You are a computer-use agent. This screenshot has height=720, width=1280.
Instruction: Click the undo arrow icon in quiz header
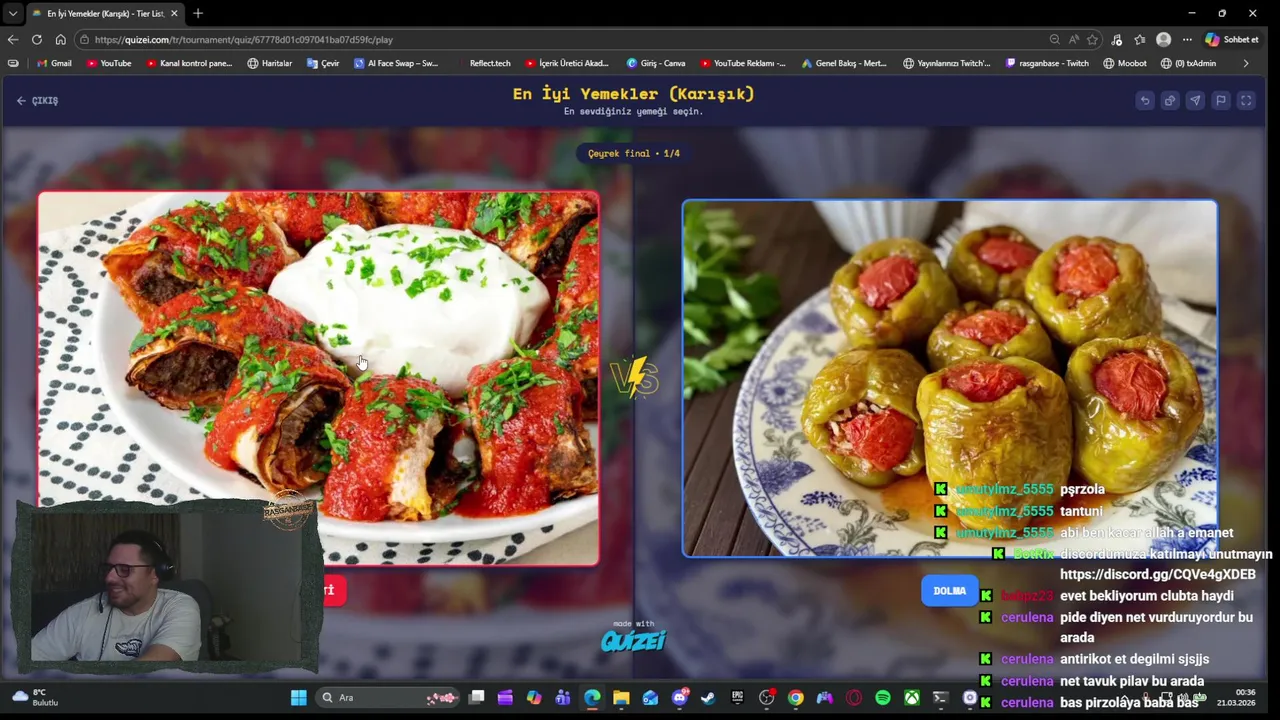1145,100
